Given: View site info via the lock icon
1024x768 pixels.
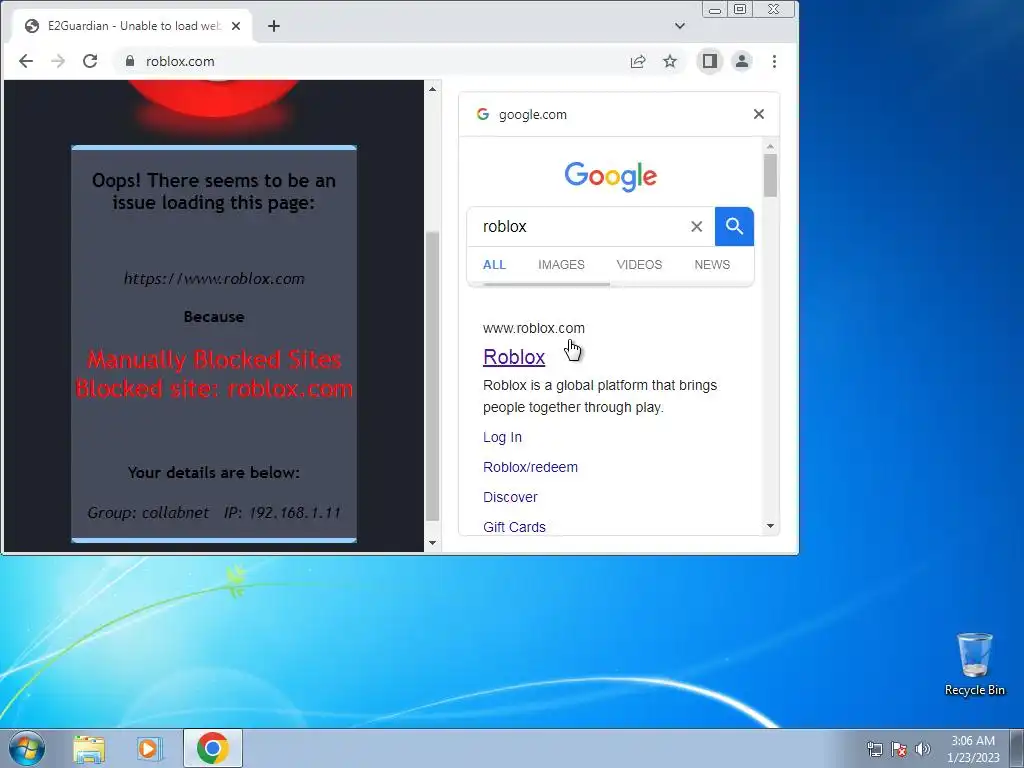Looking at the screenshot, I should 130,61.
